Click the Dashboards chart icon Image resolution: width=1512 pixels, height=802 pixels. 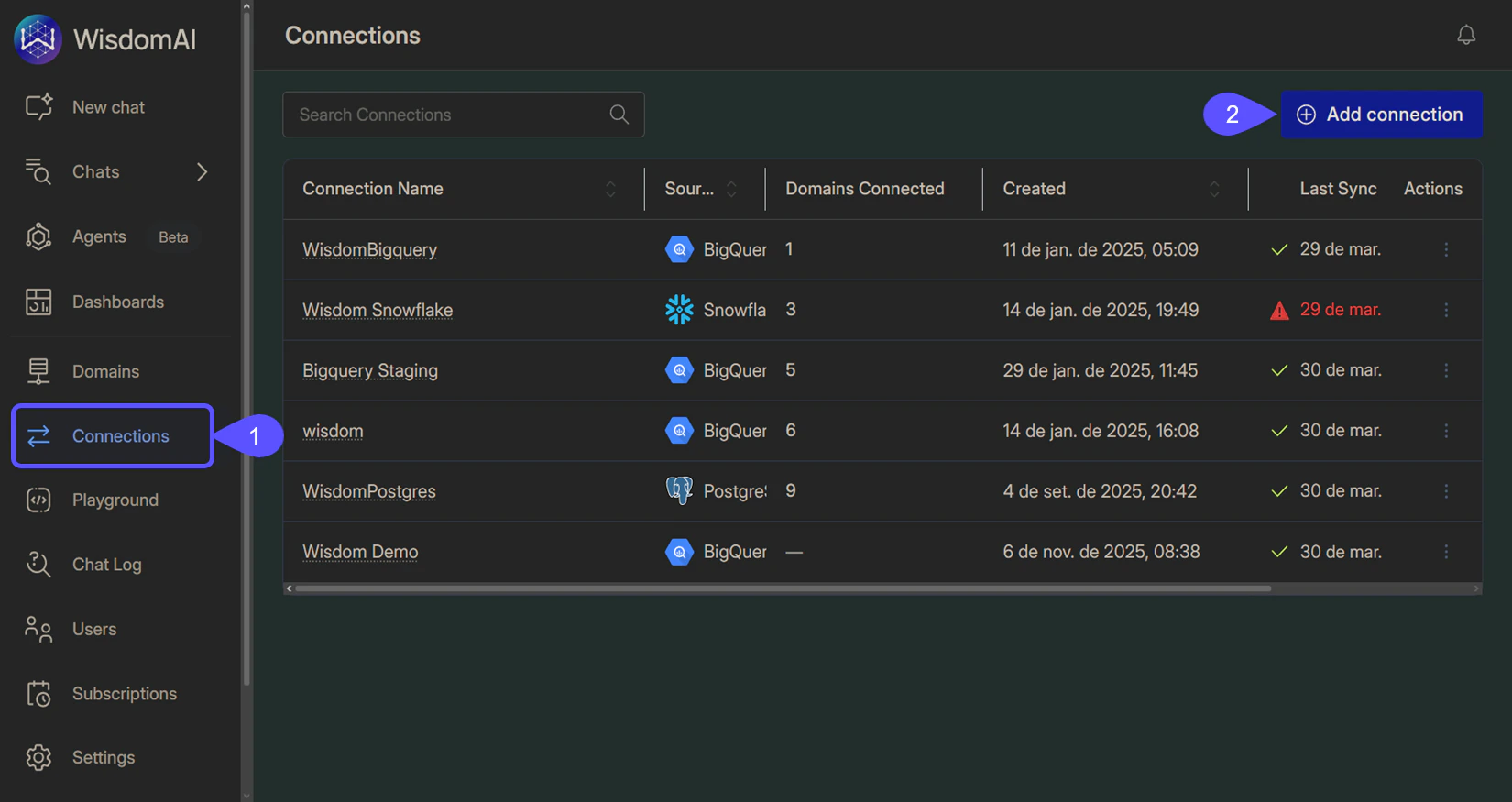[38, 302]
